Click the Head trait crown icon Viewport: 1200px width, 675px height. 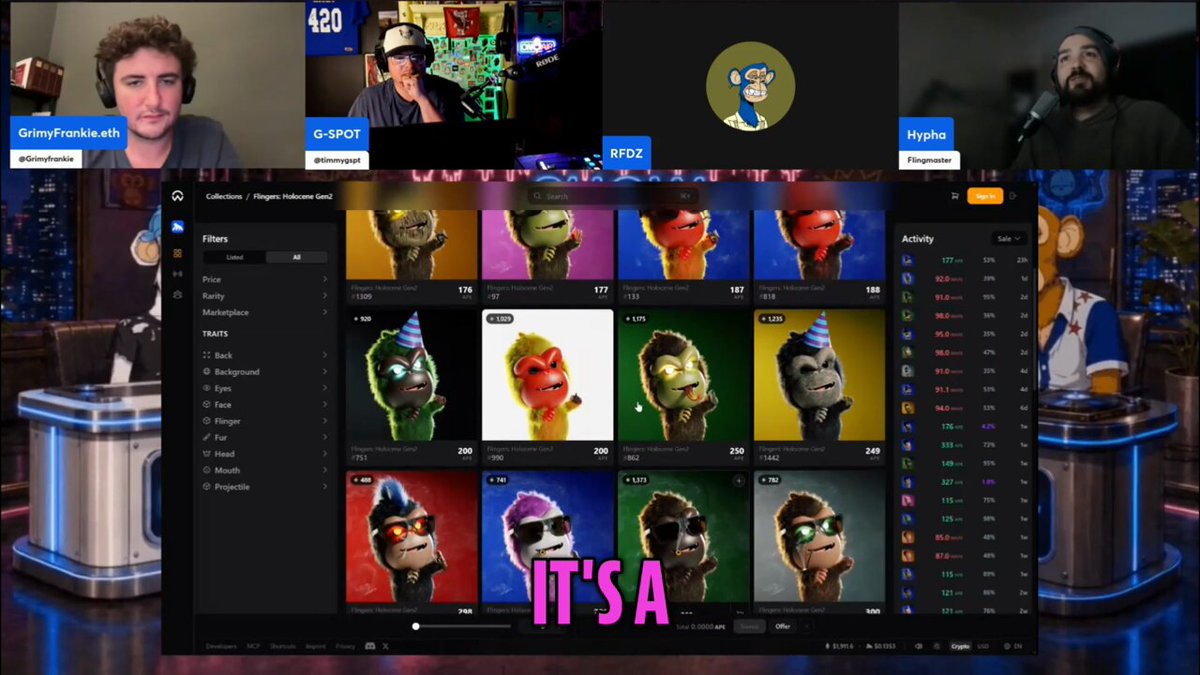point(206,454)
